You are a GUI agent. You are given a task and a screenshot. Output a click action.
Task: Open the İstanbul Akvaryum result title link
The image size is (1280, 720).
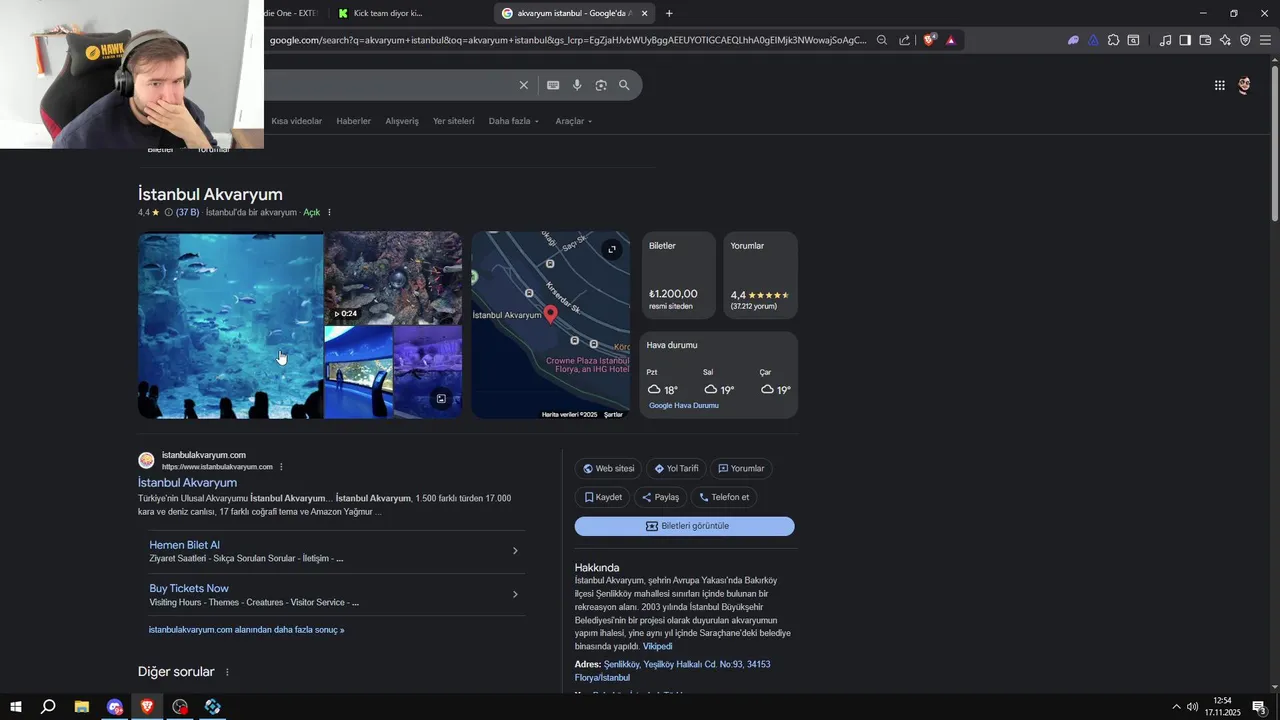click(x=187, y=483)
